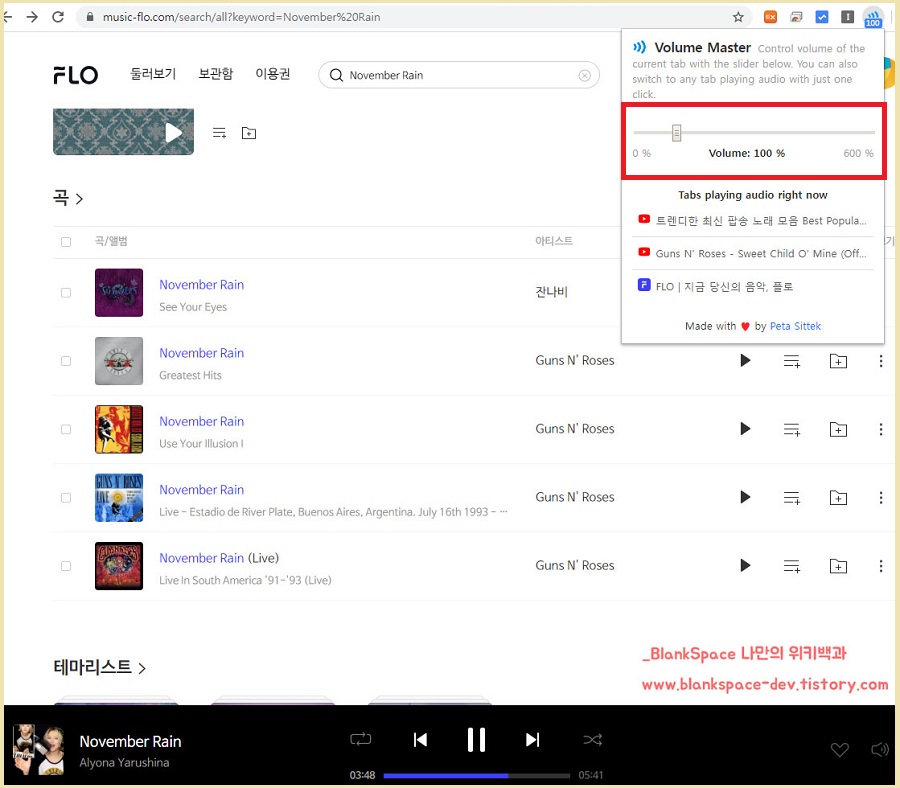Save Greatest Hits track to a folder
This screenshot has width=900, height=788.
[838, 361]
